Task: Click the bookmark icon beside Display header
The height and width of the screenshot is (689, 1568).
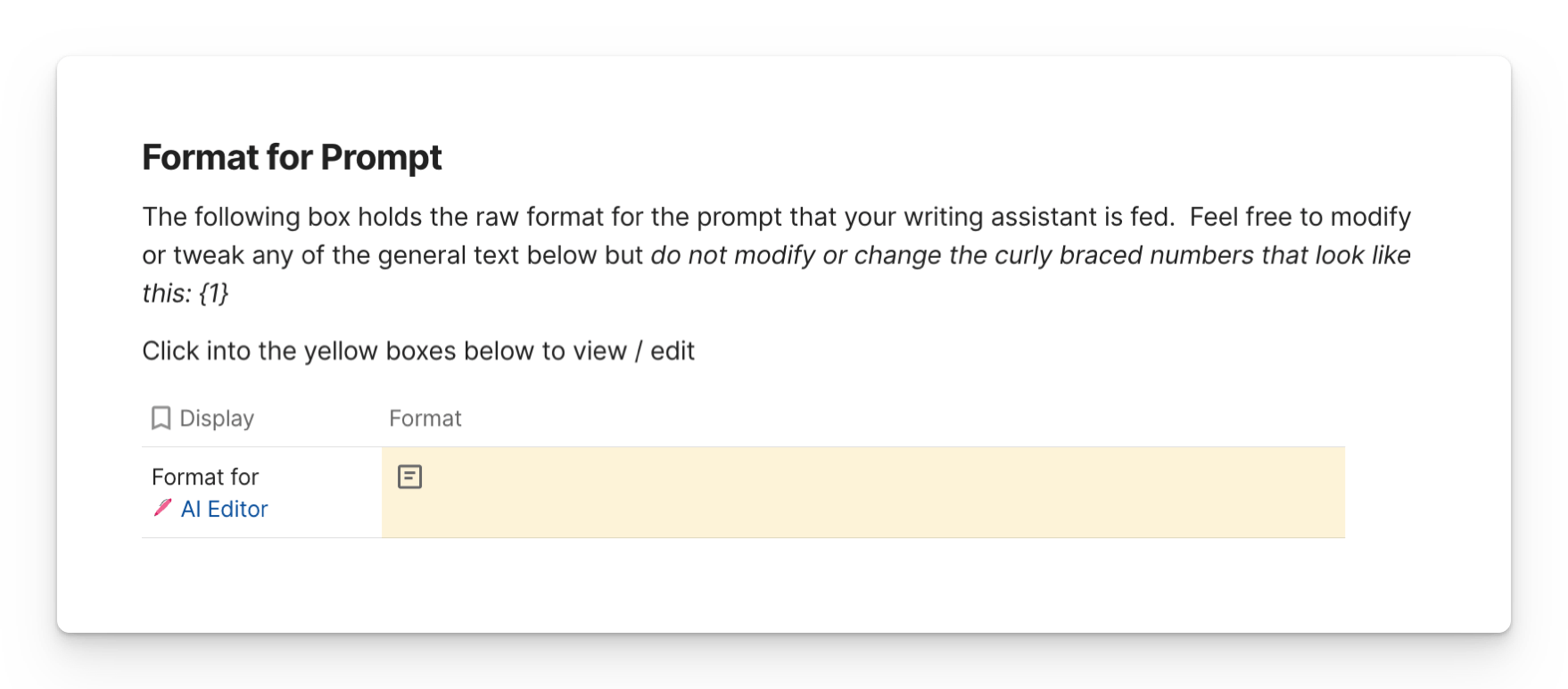Action: click(x=161, y=418)
